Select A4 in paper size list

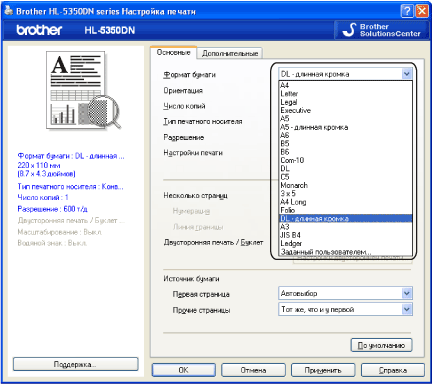(x=345, y=85)
